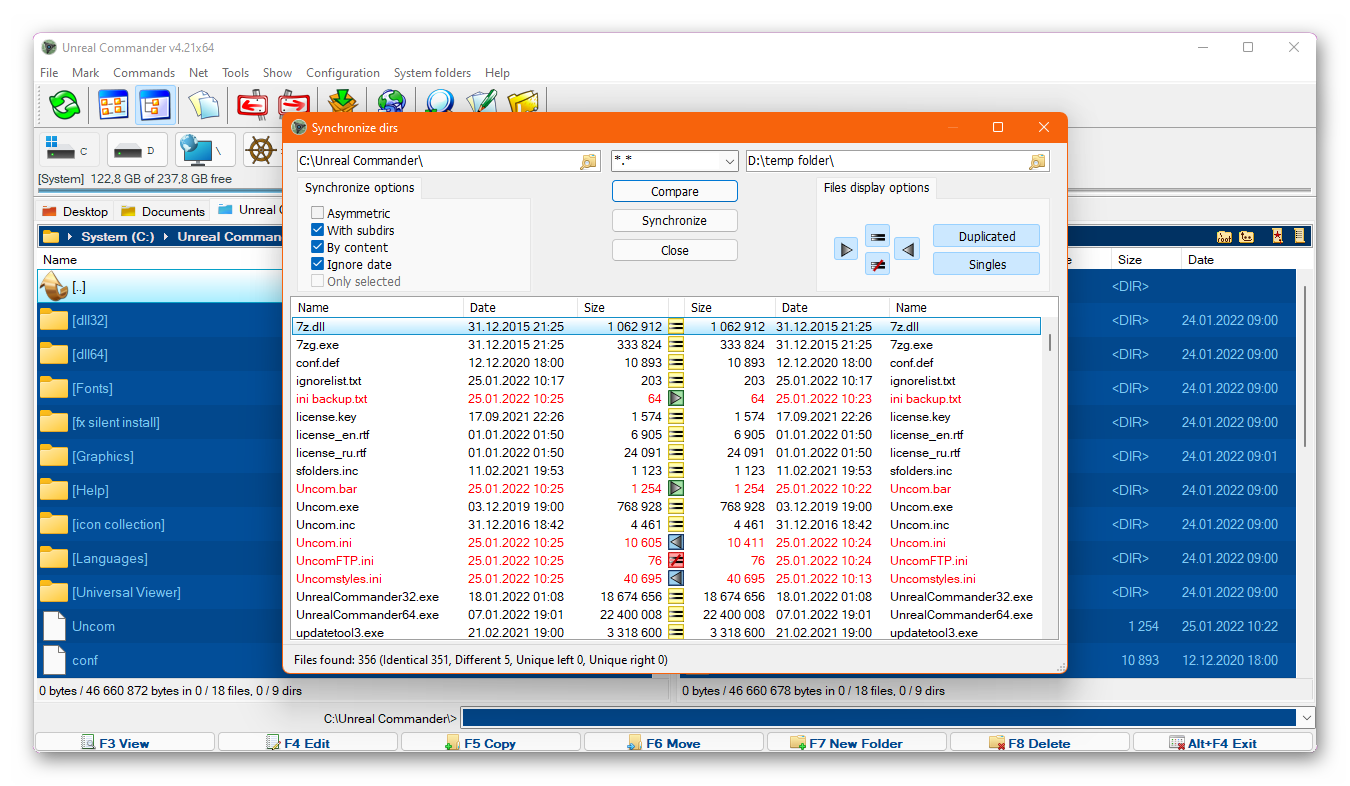The image size is (1350, 786).
Task: Toggle the copy-to-right arrow filter button
Action: (x=847, y=250)
